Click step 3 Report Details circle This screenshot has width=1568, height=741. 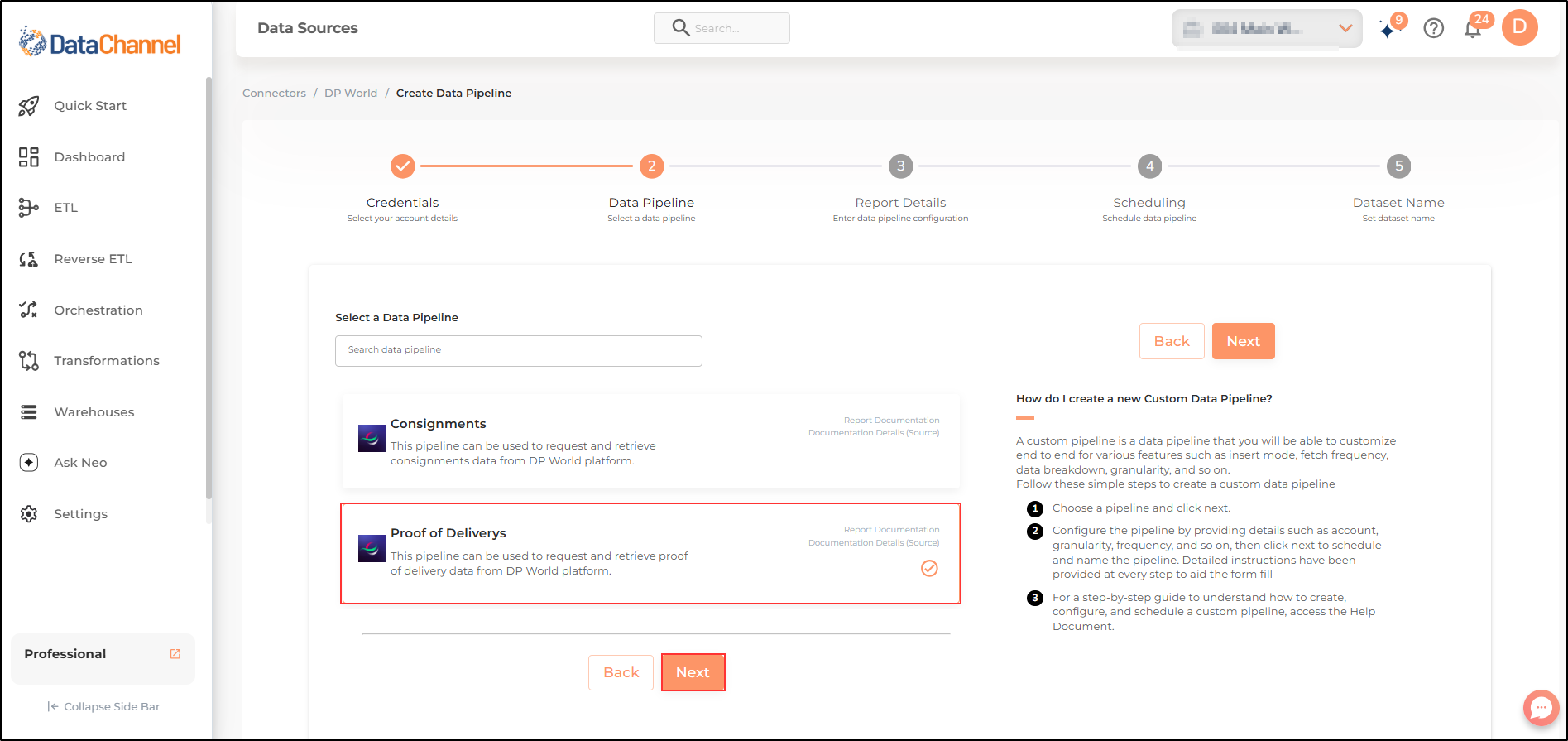[900, 166]
